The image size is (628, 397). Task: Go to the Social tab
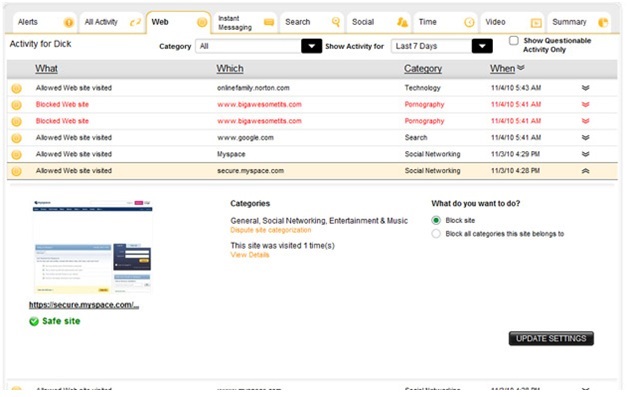[x=379, y=22]
